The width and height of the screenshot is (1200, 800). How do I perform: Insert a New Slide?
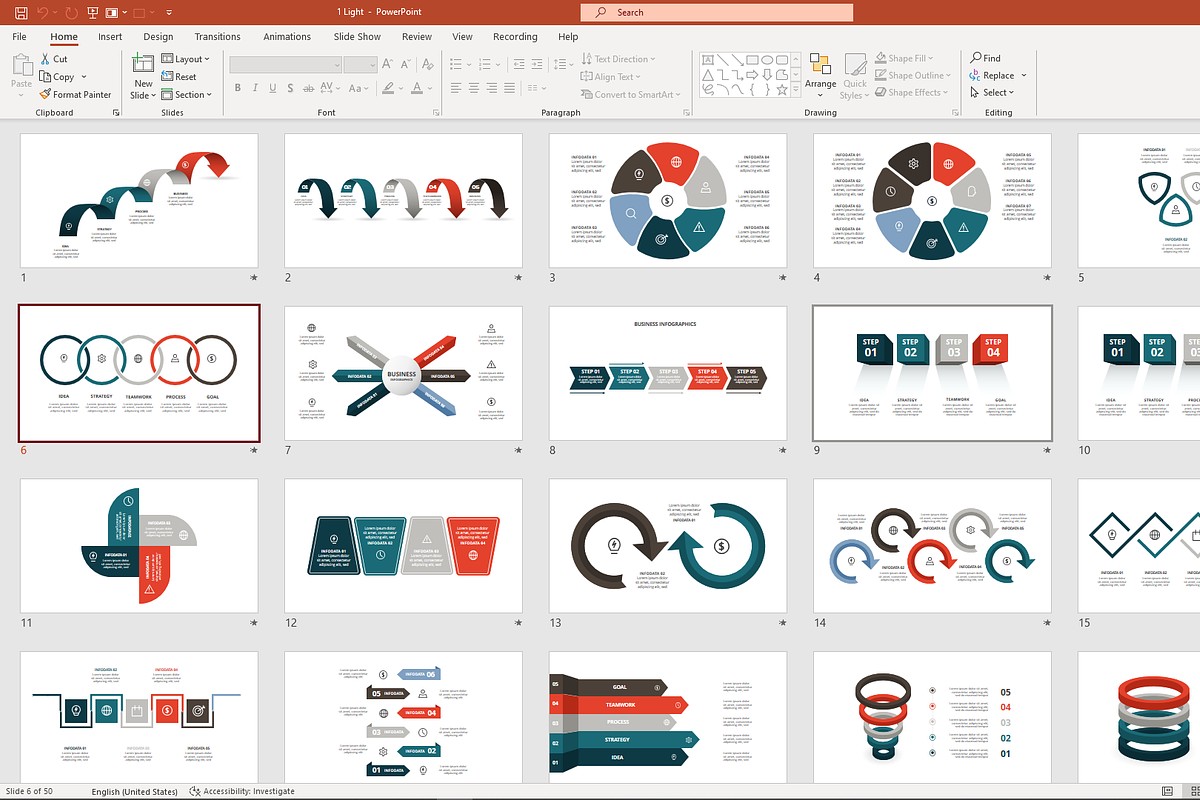[x=143, y=76]
